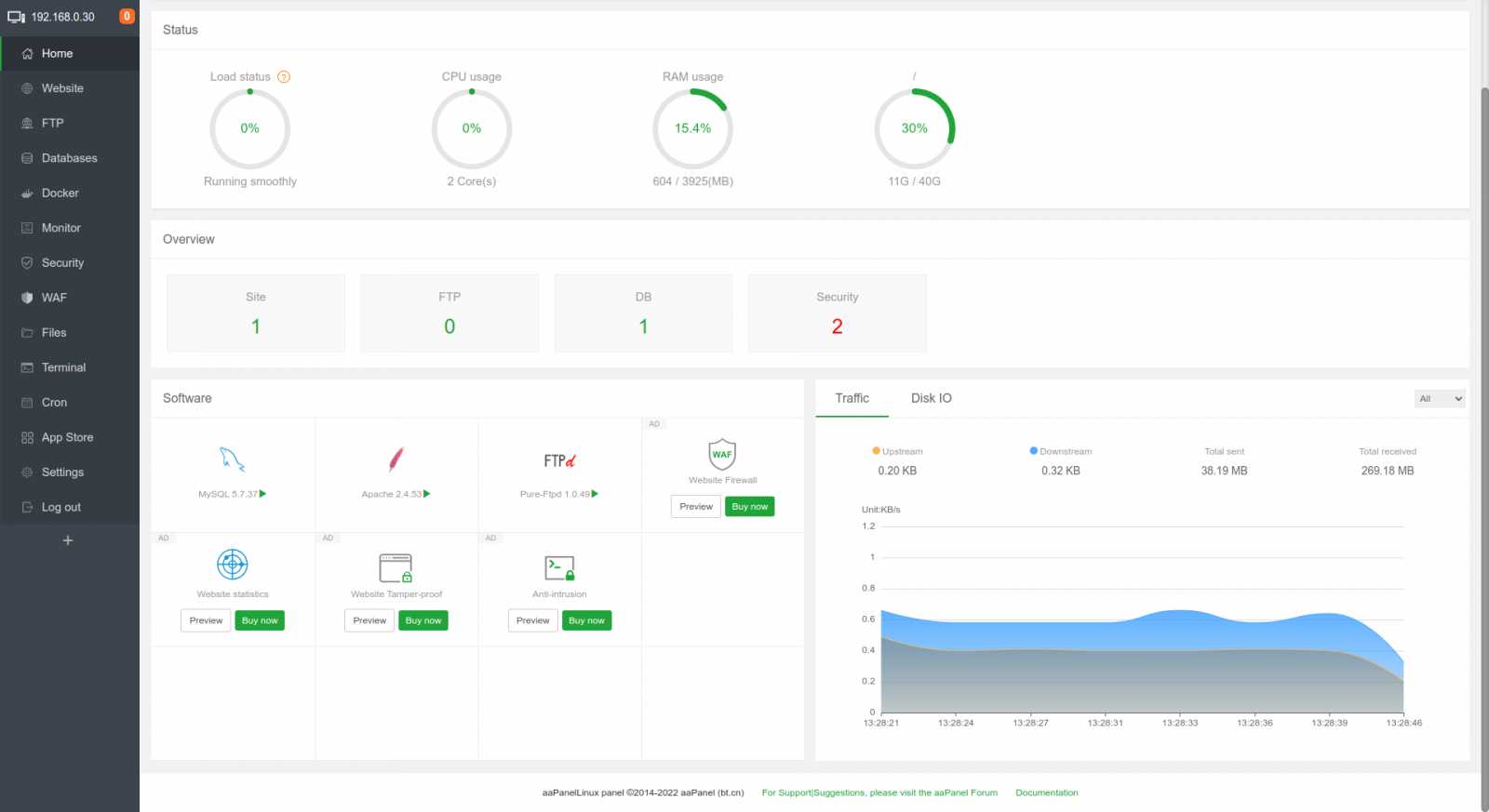Click the RAM usage 15.4% gauge
The height and width of the screenshot is (812, 1489).
point(693,128)
